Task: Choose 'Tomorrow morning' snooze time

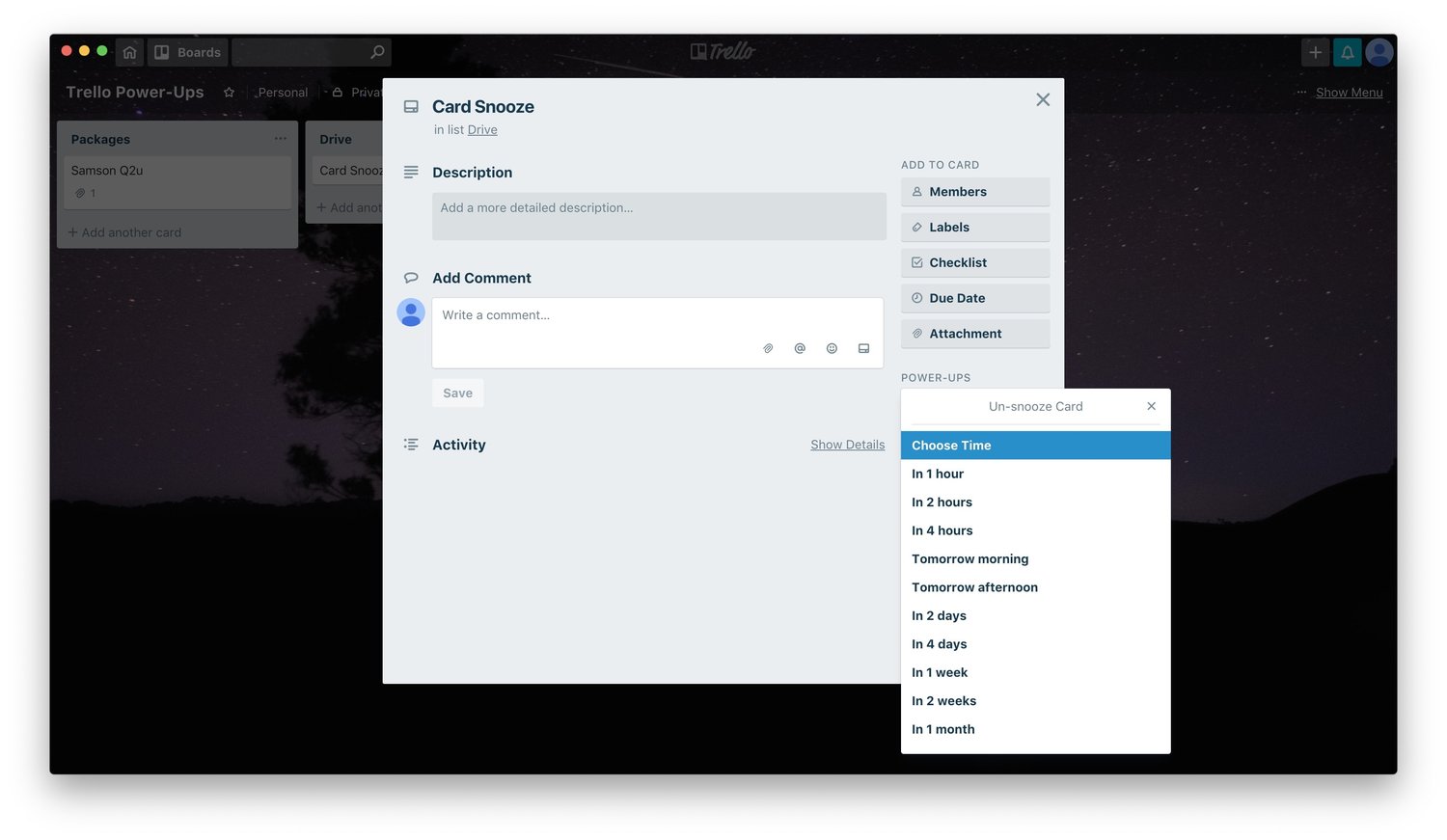Action: pos(969,559)
